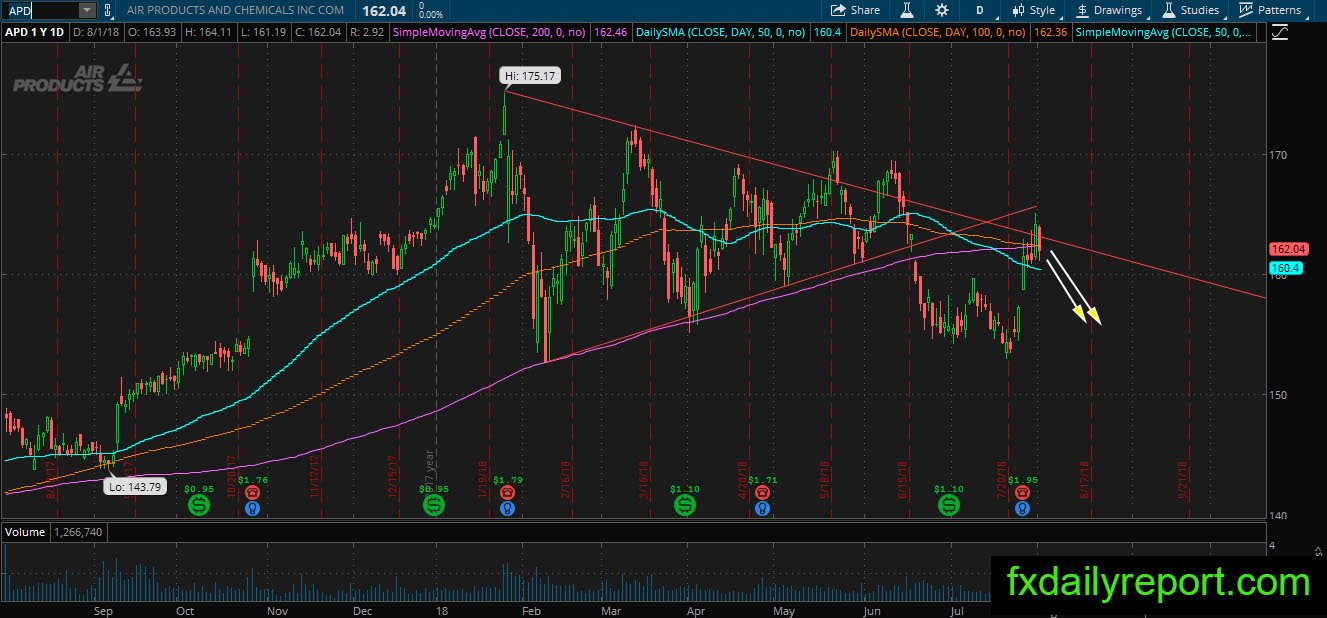The image size is (1327, 618).
Task: Click the $1.10 dividend icon in late June
Action: click(x=948, y=506)
